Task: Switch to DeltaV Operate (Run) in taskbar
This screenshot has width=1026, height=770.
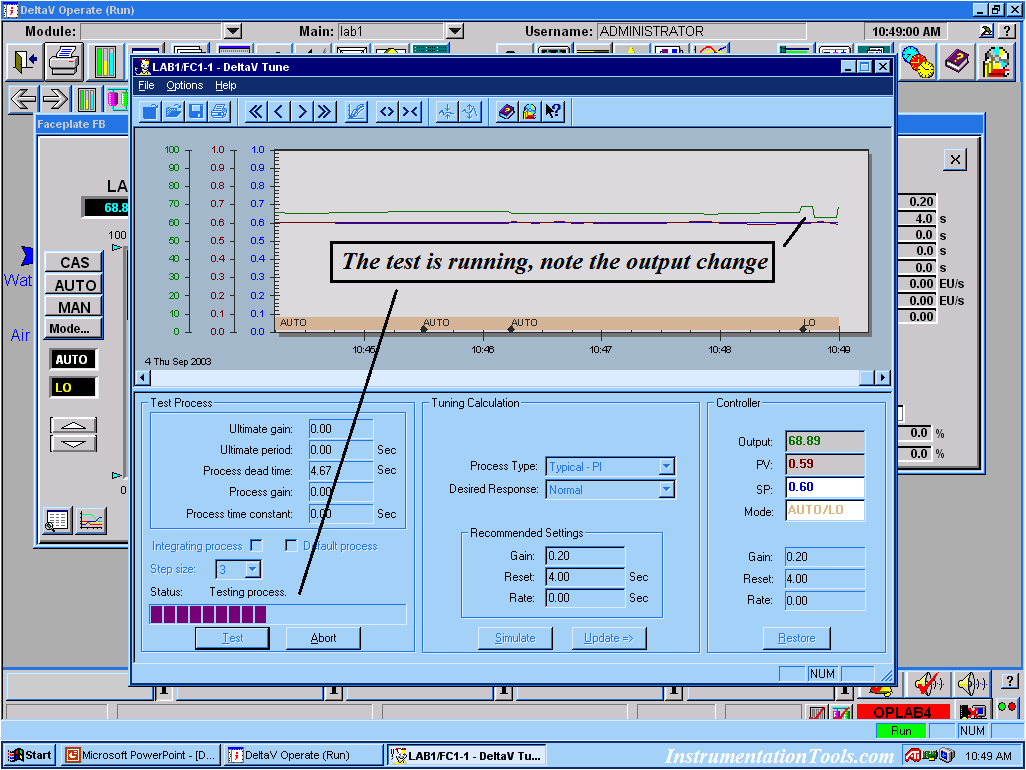Action: click(303, 755)
